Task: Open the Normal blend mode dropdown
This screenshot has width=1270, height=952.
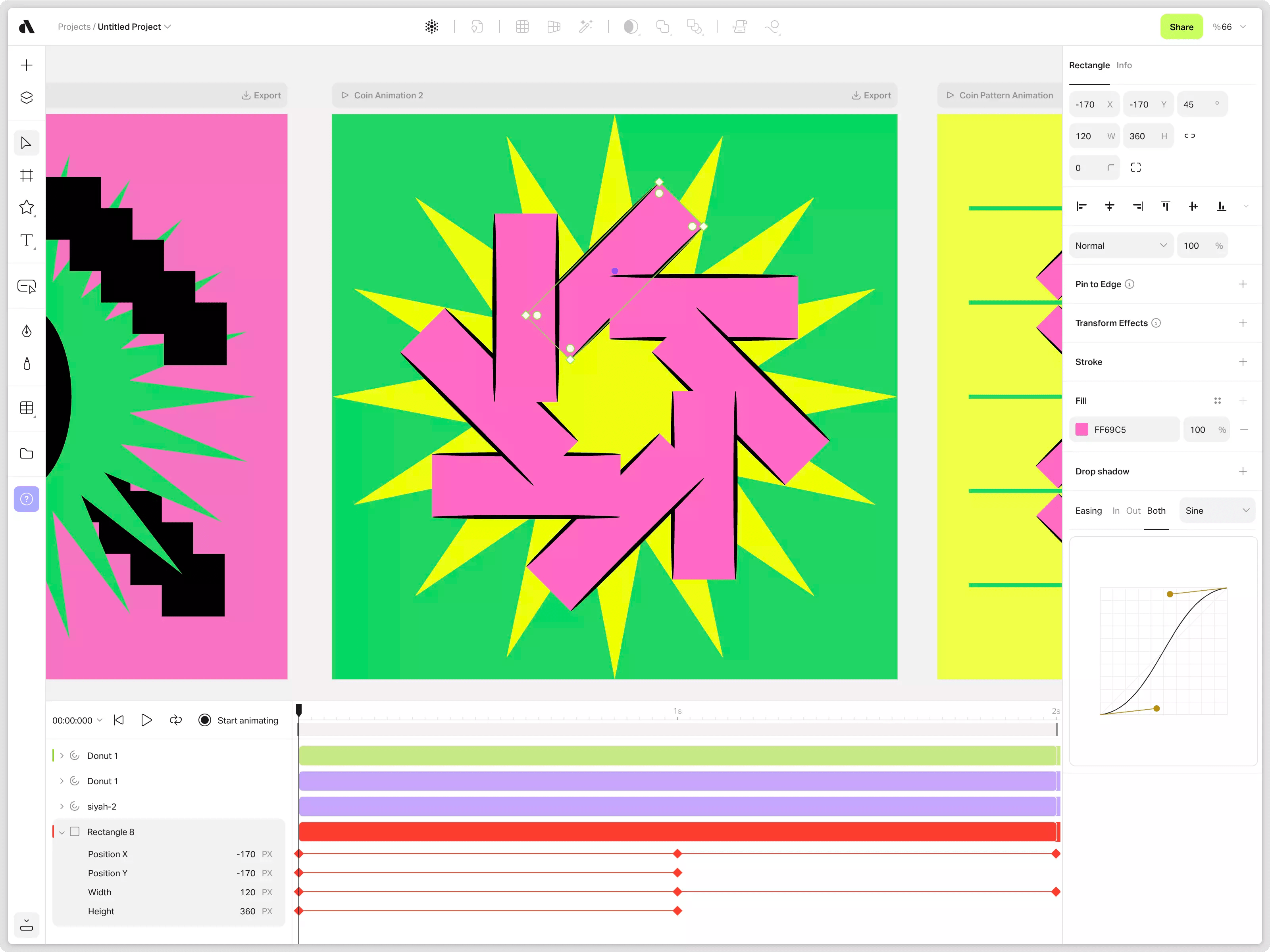Action: [1120, 246]
